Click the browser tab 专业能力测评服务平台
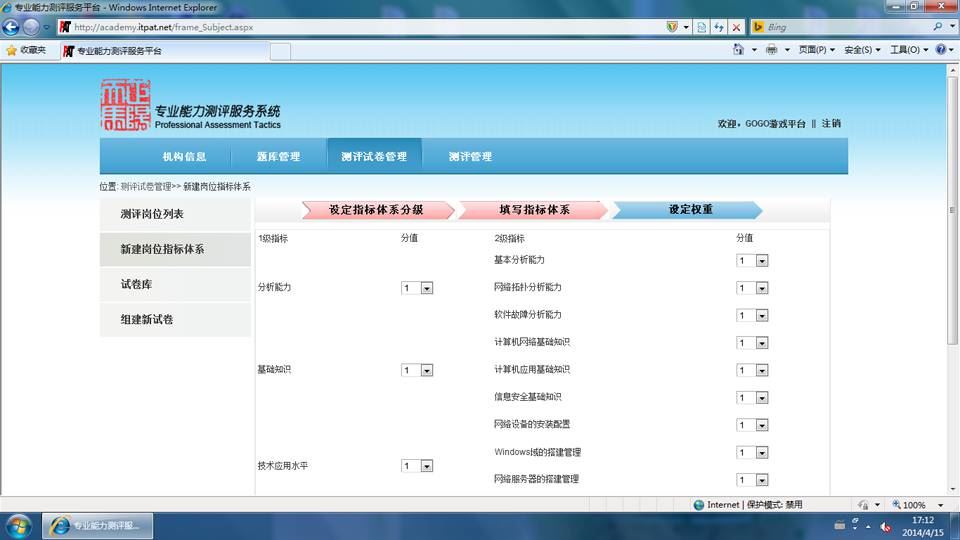960x540 pixels. pos(165,51)
